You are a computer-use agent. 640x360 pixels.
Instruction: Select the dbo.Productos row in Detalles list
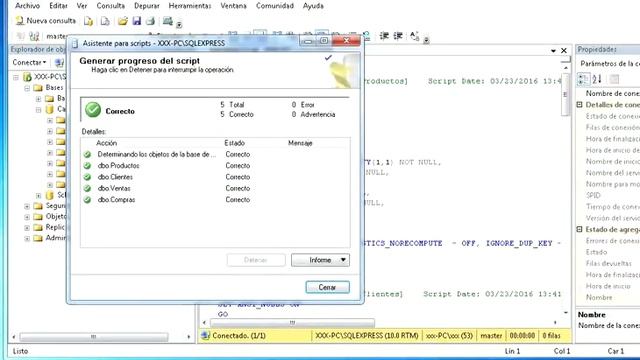pyautogui.click(x=215, y=166)
